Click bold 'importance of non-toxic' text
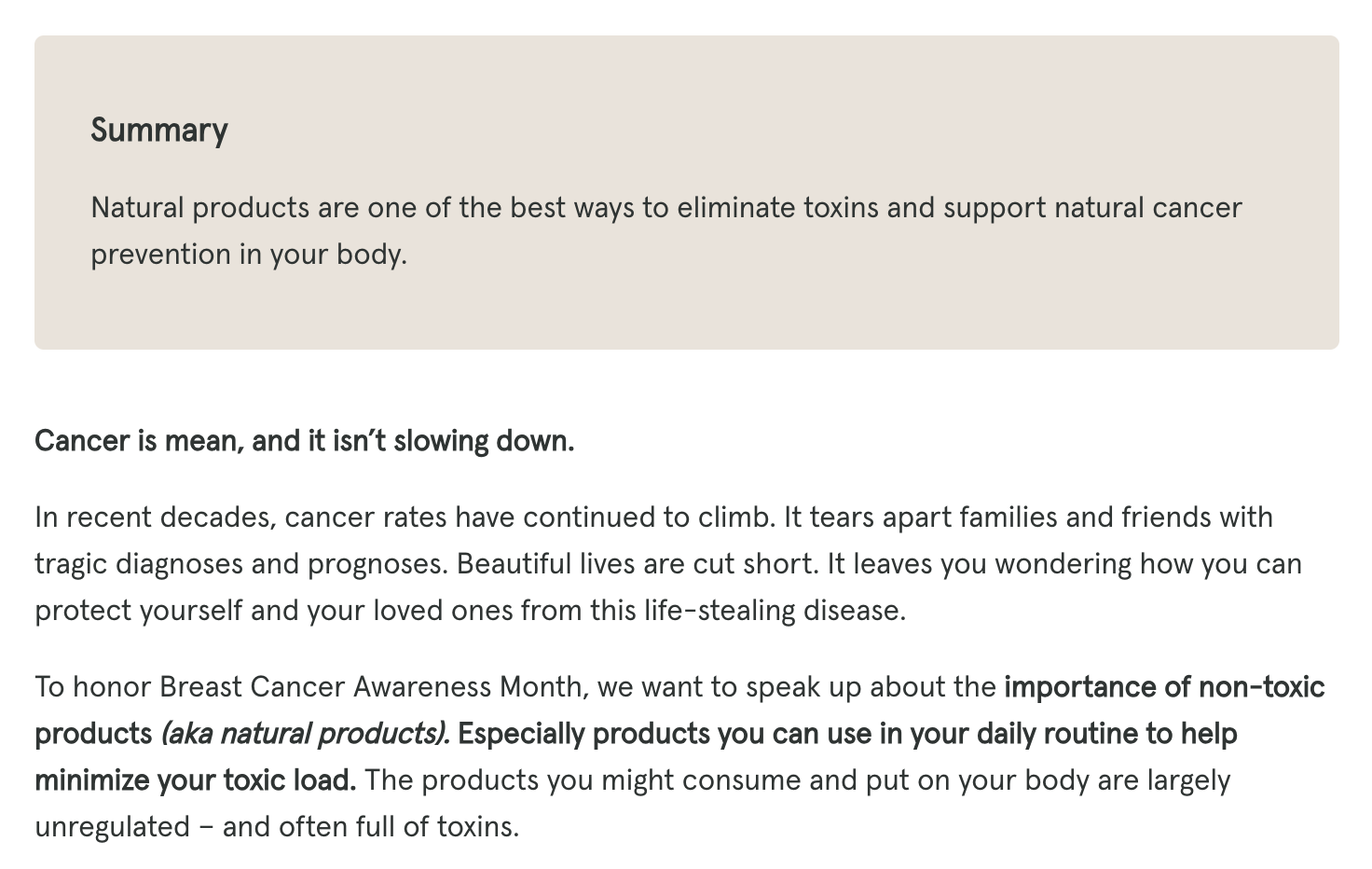Screen dimensions: 1372x869 point(1164,687)
